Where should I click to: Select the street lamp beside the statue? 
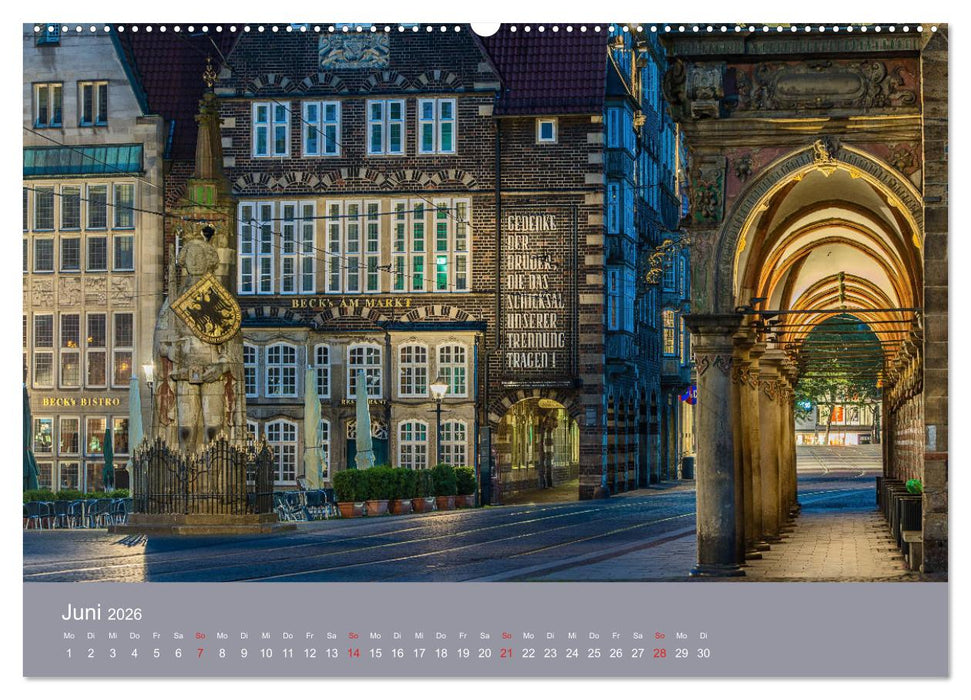click(x=149, y=373)
